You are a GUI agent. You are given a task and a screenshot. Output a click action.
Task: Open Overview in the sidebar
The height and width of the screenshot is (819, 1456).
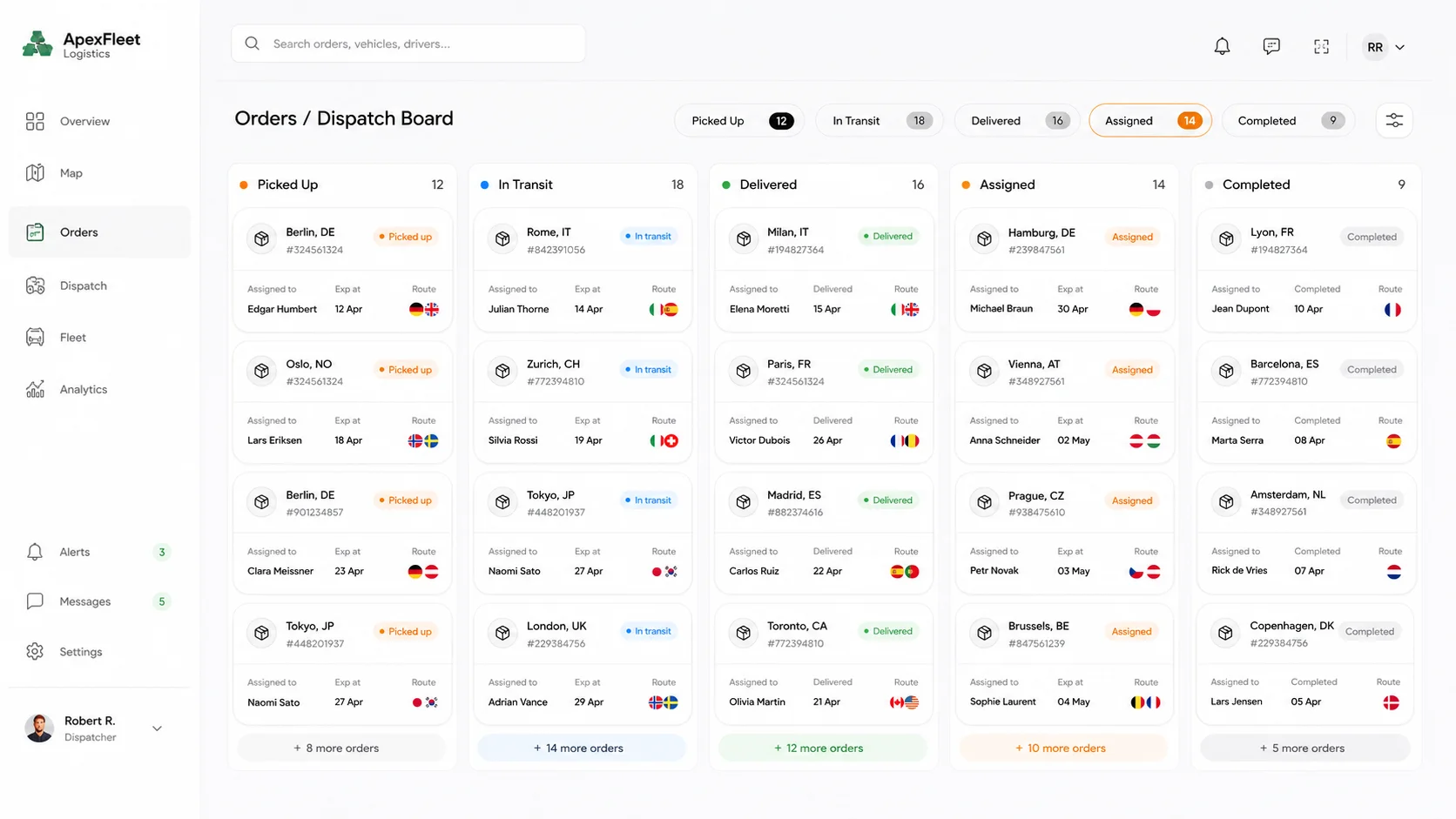tap(99, 121)
